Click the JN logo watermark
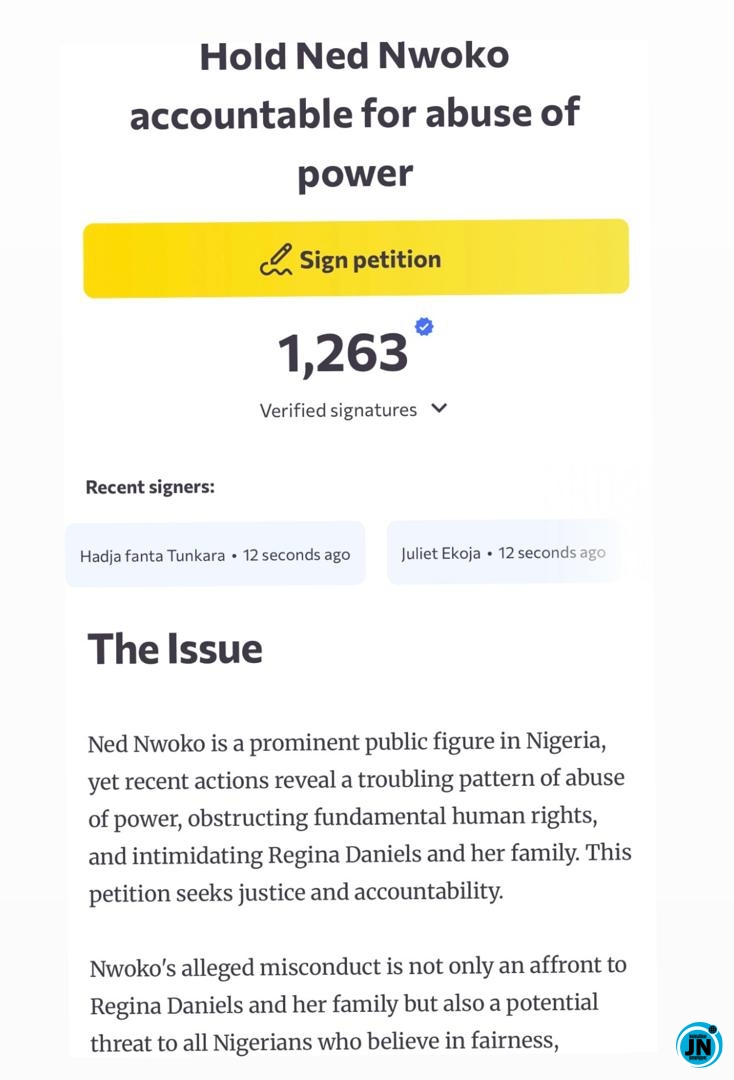Image resolution: width=734 pixels, height=1080 pixels. click(698, 1045)
